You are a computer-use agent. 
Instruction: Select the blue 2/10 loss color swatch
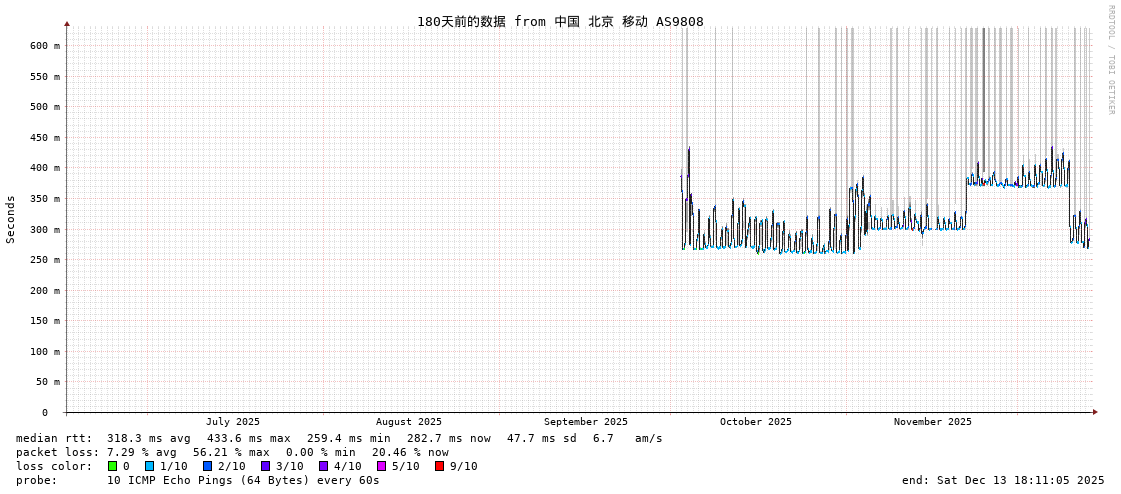point(207,466)
